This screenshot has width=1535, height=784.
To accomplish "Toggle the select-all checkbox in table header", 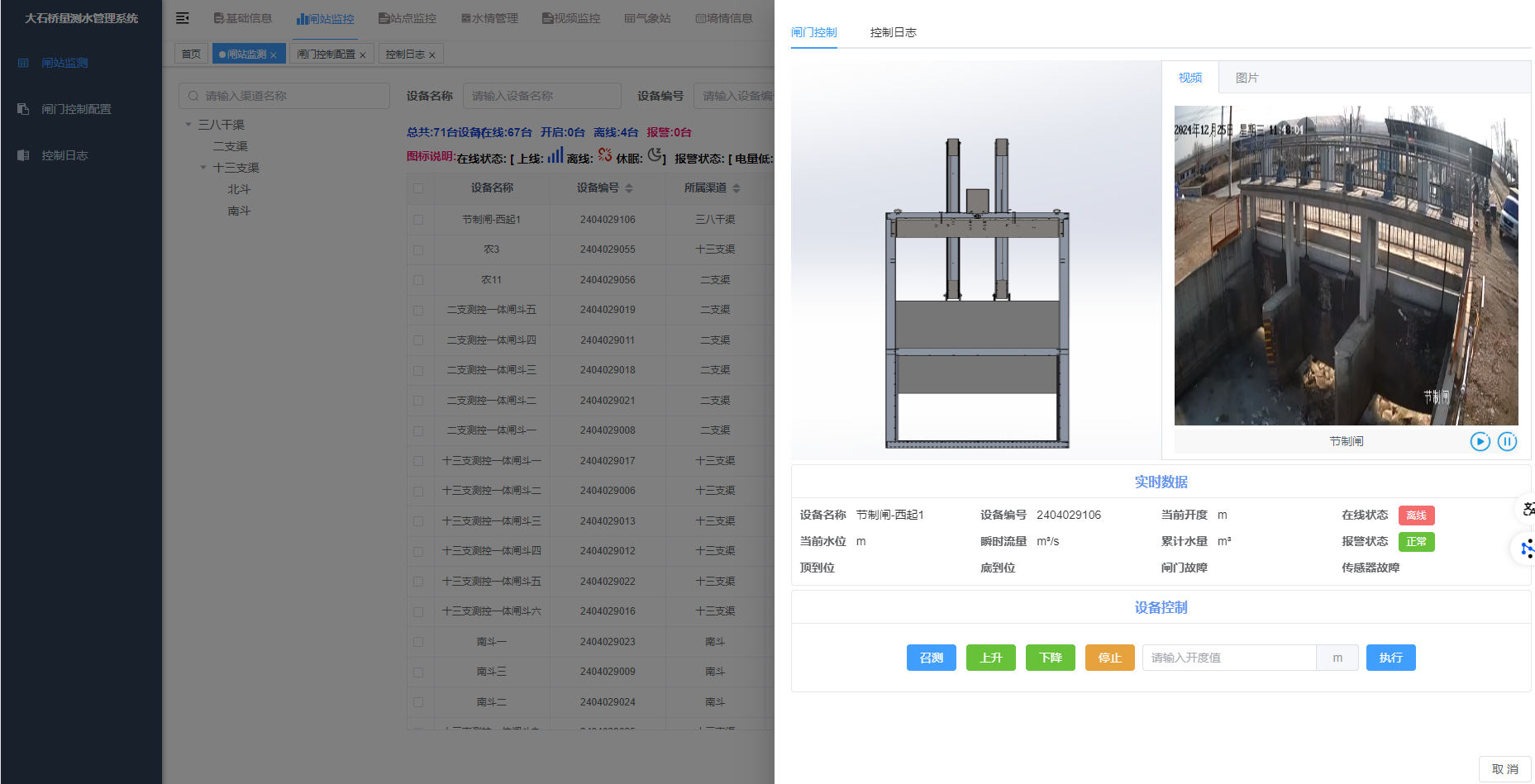I will pyautogui.click(x=418, y=188).
